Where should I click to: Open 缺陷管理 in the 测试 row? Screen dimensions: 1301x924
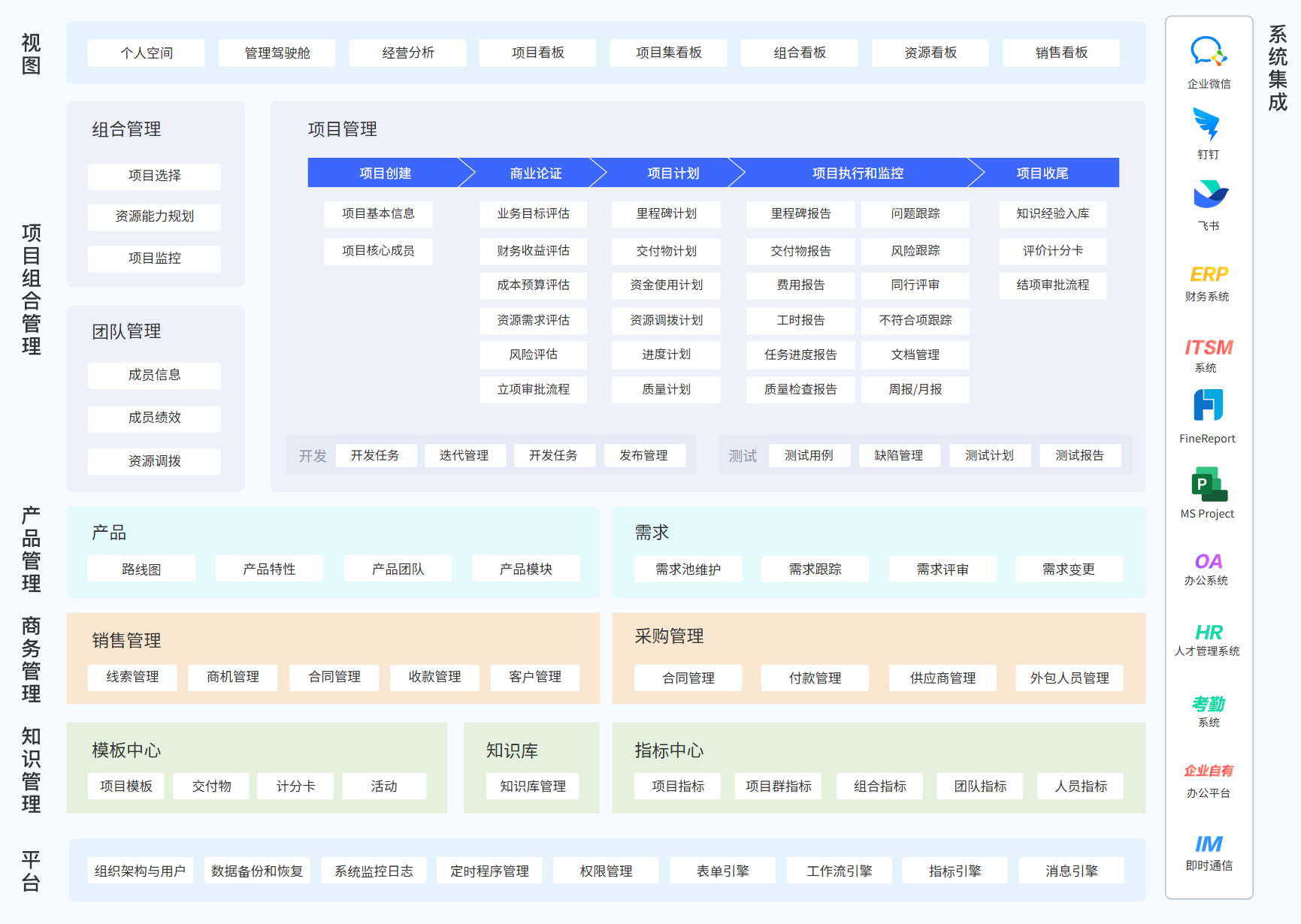[x=899, y=456]
